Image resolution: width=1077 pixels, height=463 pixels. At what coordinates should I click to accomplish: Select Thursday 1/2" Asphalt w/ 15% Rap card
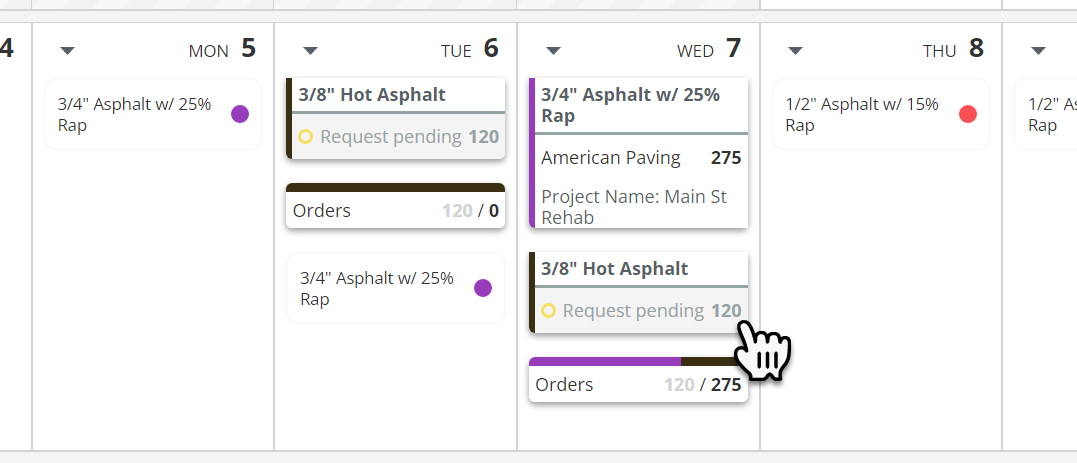pos(862,114)
